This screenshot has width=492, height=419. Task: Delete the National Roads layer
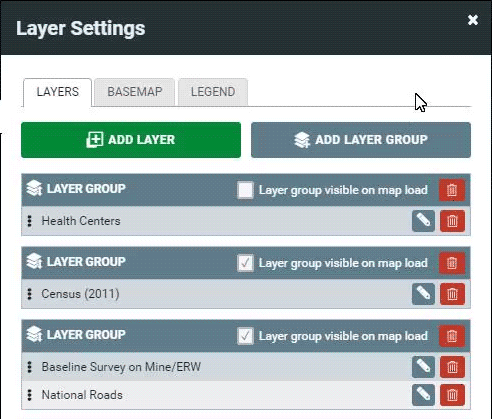coord(452,395)
